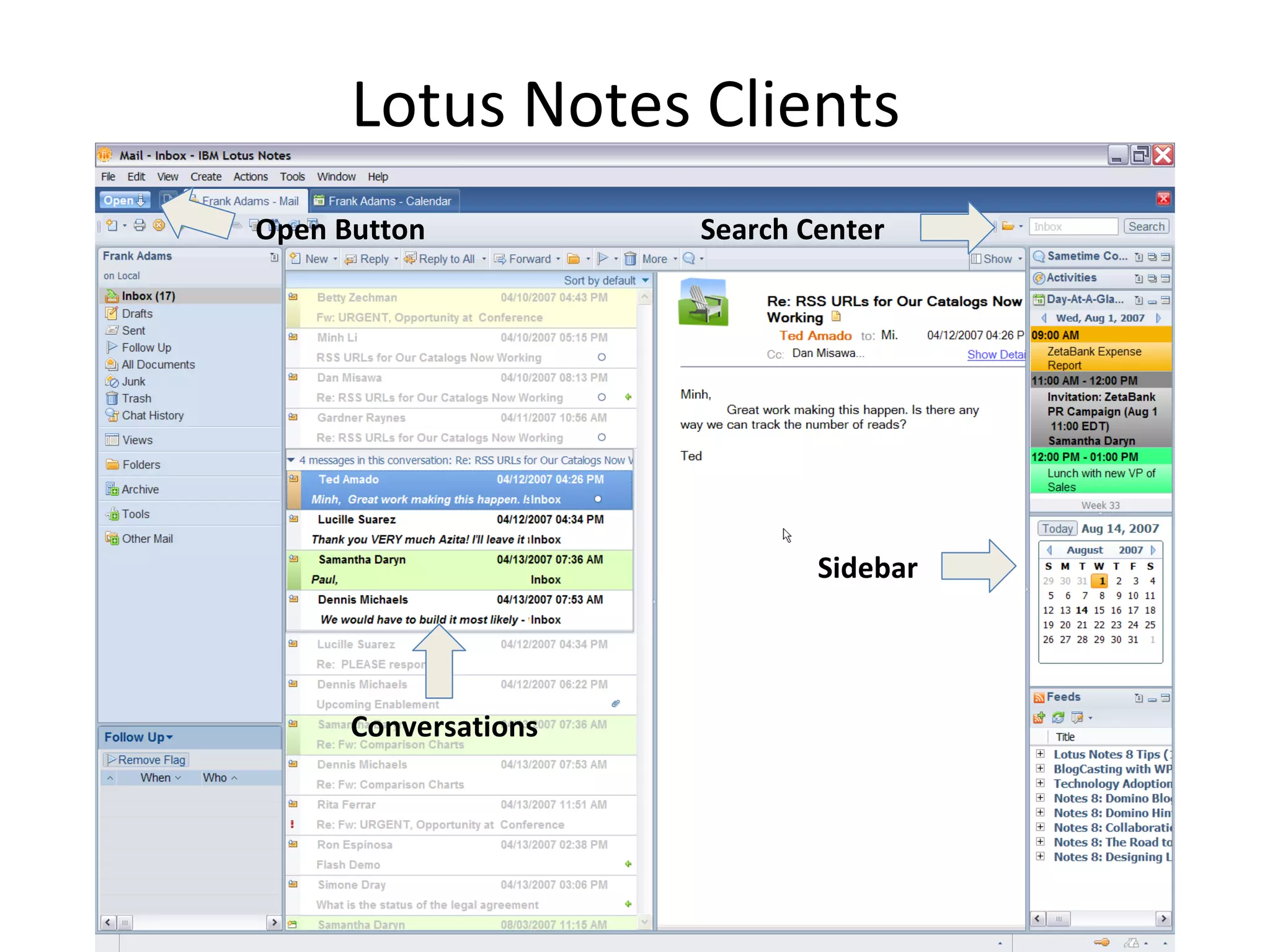
Task: Expand the Lotus Notes 8 Tips feed
Action: coord(1041,754)
